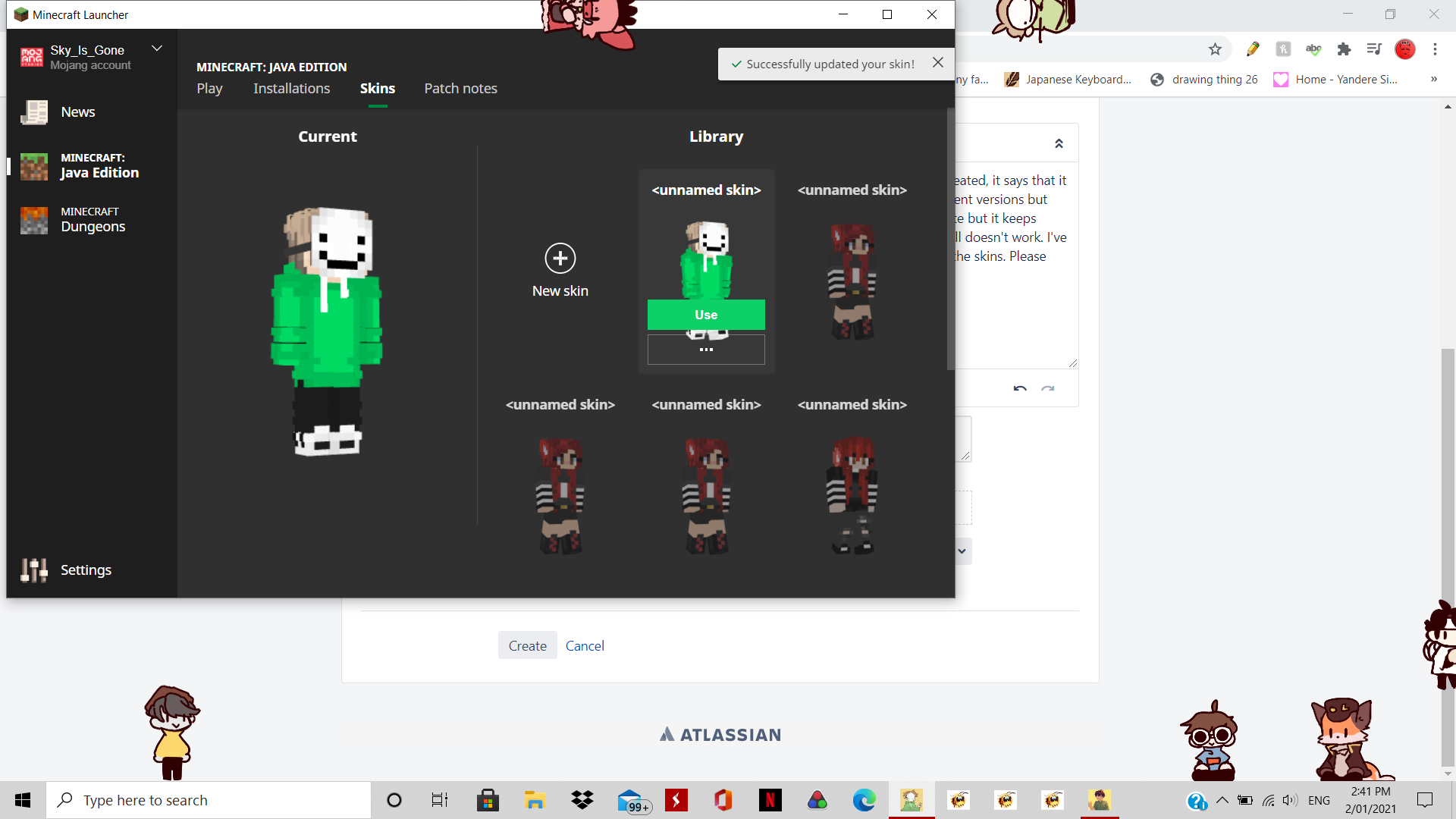Open launcher Settings
This screenshot has height=819, width=1456.
85,570
